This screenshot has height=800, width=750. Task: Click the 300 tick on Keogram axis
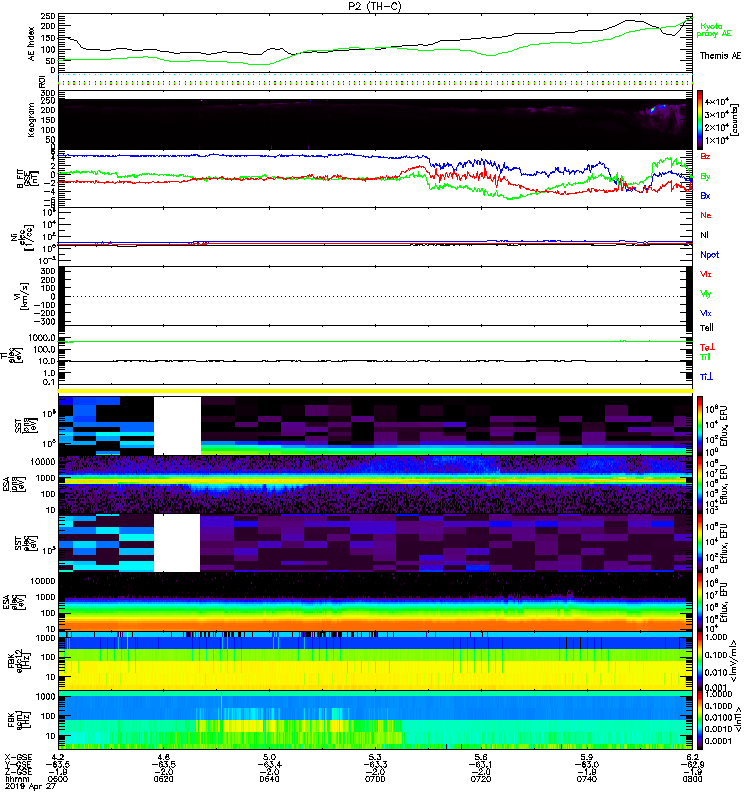point(48,93)
